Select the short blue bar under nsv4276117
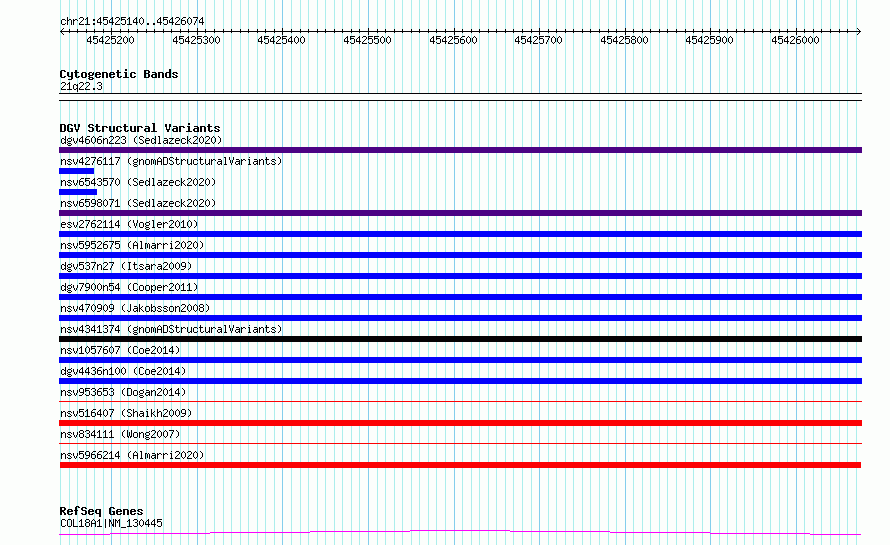 77,171
